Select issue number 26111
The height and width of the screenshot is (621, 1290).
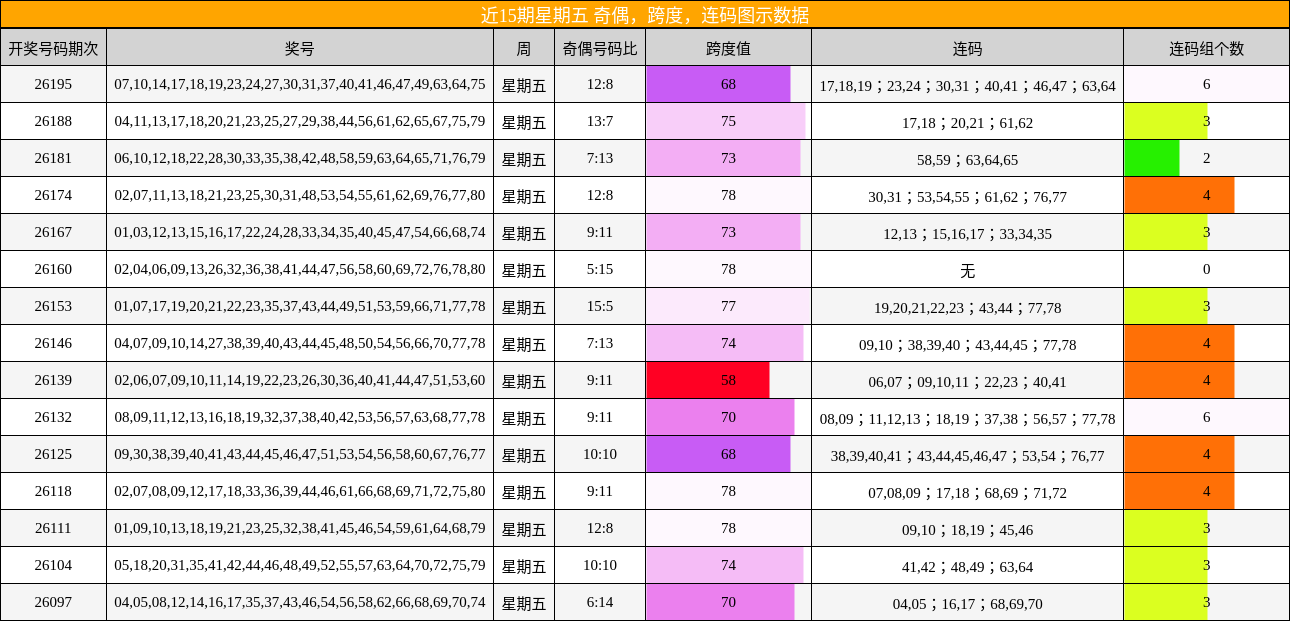tap(53, 528)
